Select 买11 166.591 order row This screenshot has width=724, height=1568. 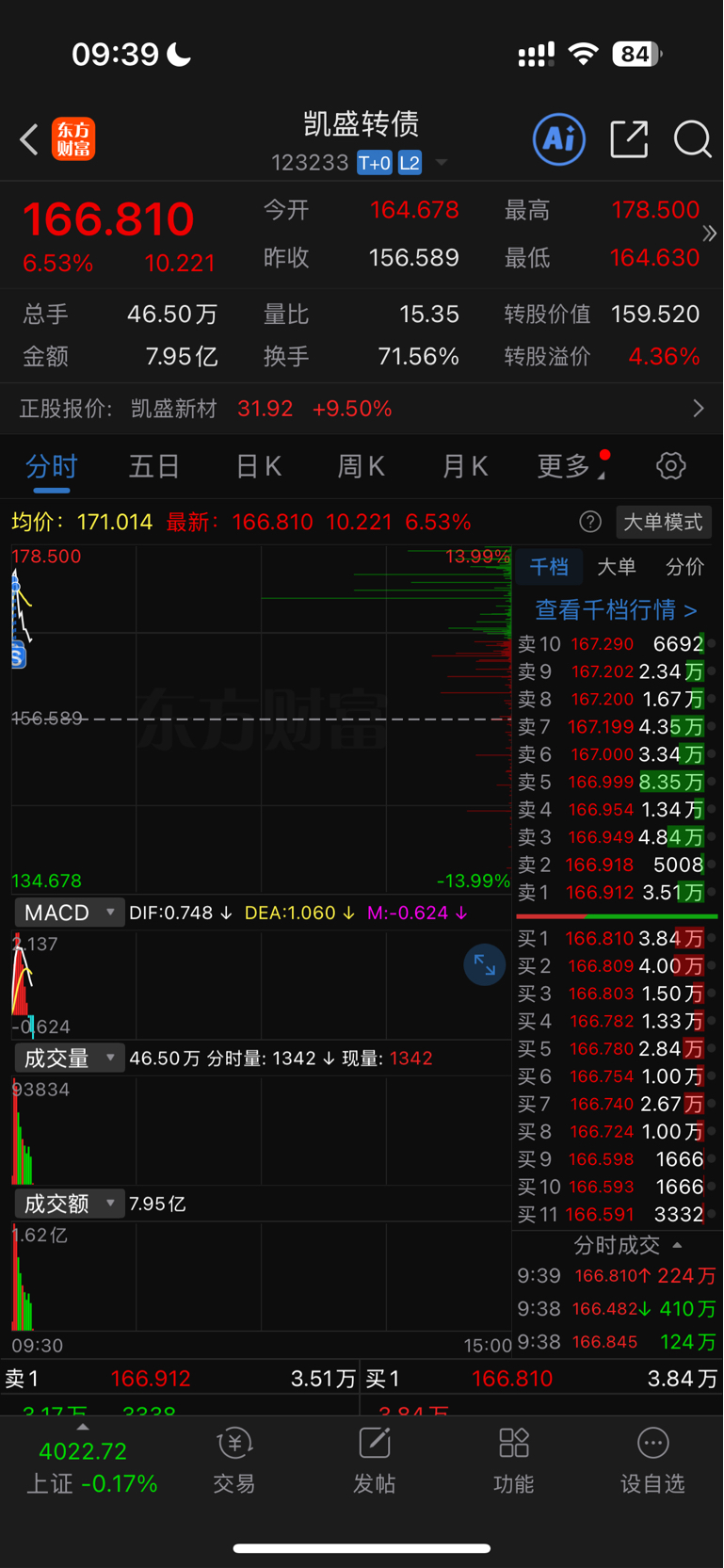click(617, 1215)
